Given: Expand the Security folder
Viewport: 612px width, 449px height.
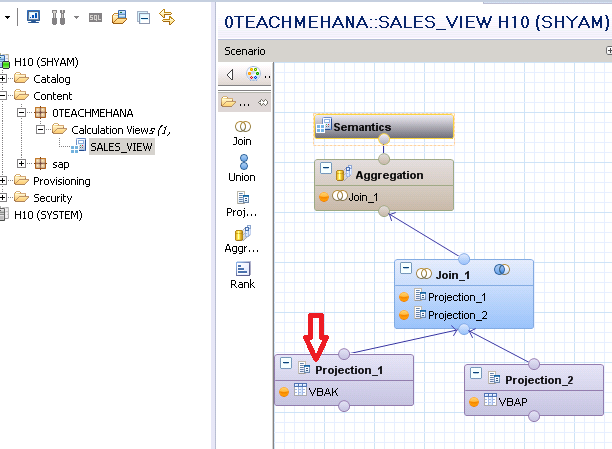Looking at the screenshot, I should pos(3,197).
